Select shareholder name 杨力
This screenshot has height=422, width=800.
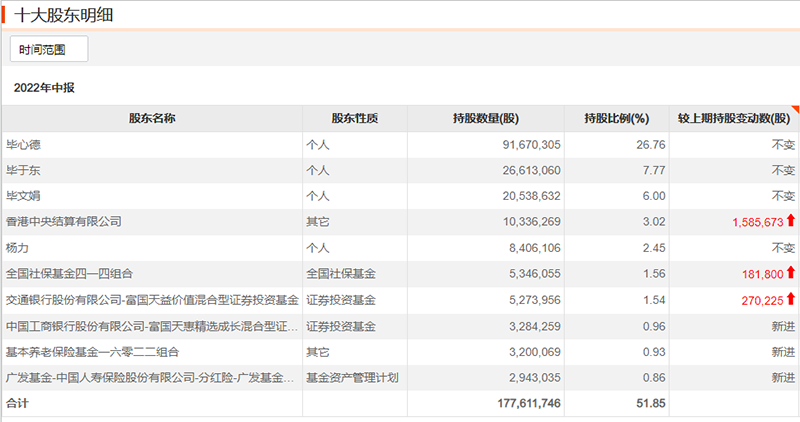pos(17,248)
